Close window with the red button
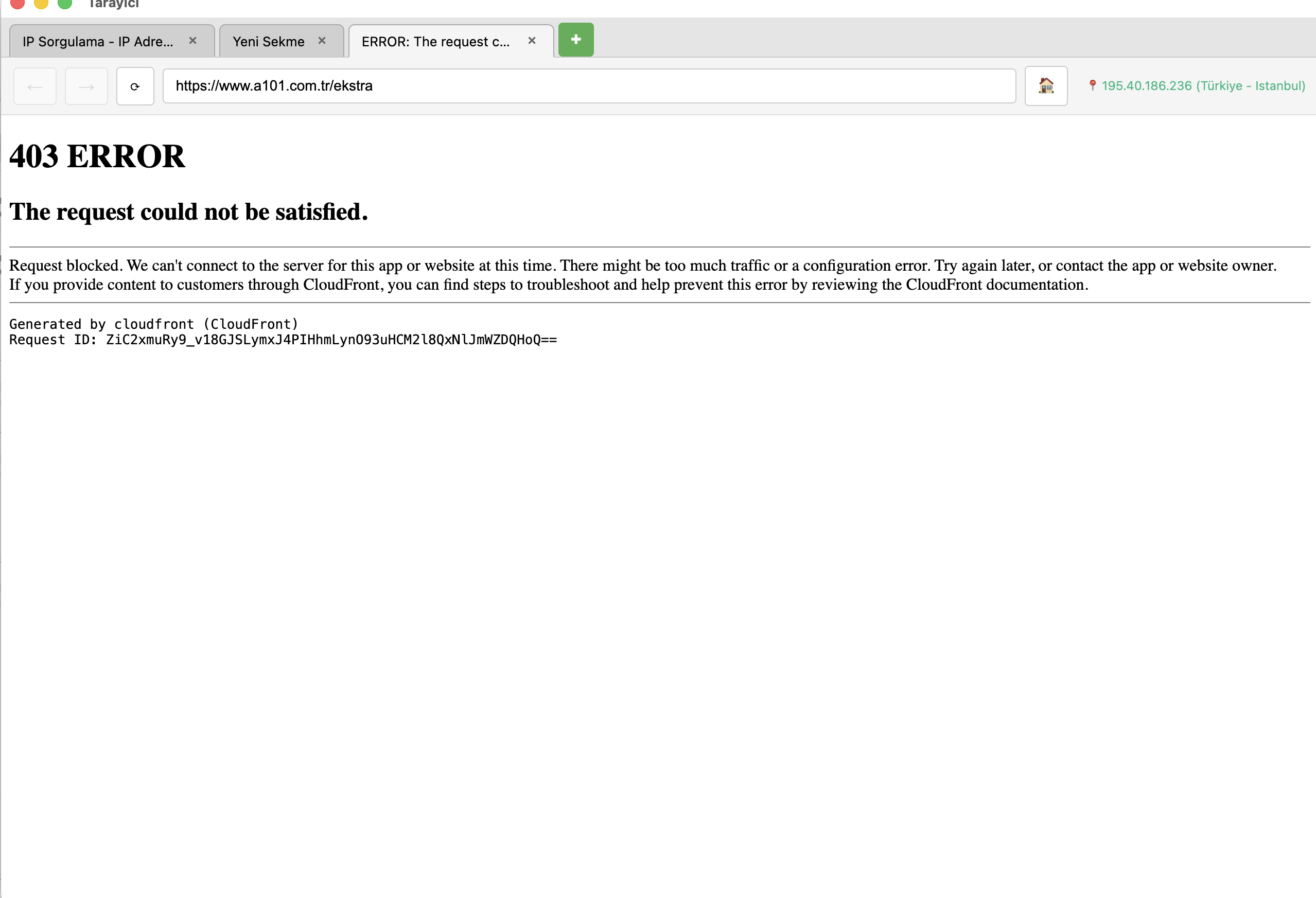The image size is (1316, 898). click(17, 3)
